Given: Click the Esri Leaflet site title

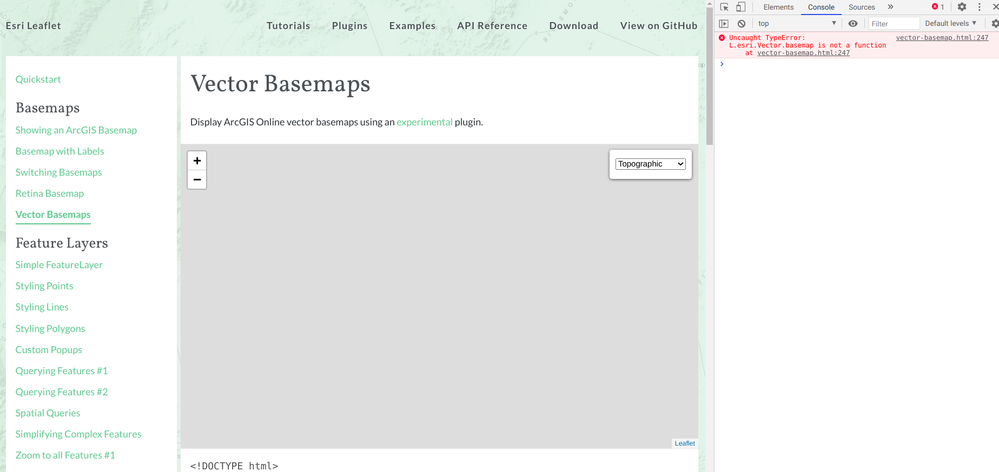Looking at the screenshot, I should click(x=33, y=26).
